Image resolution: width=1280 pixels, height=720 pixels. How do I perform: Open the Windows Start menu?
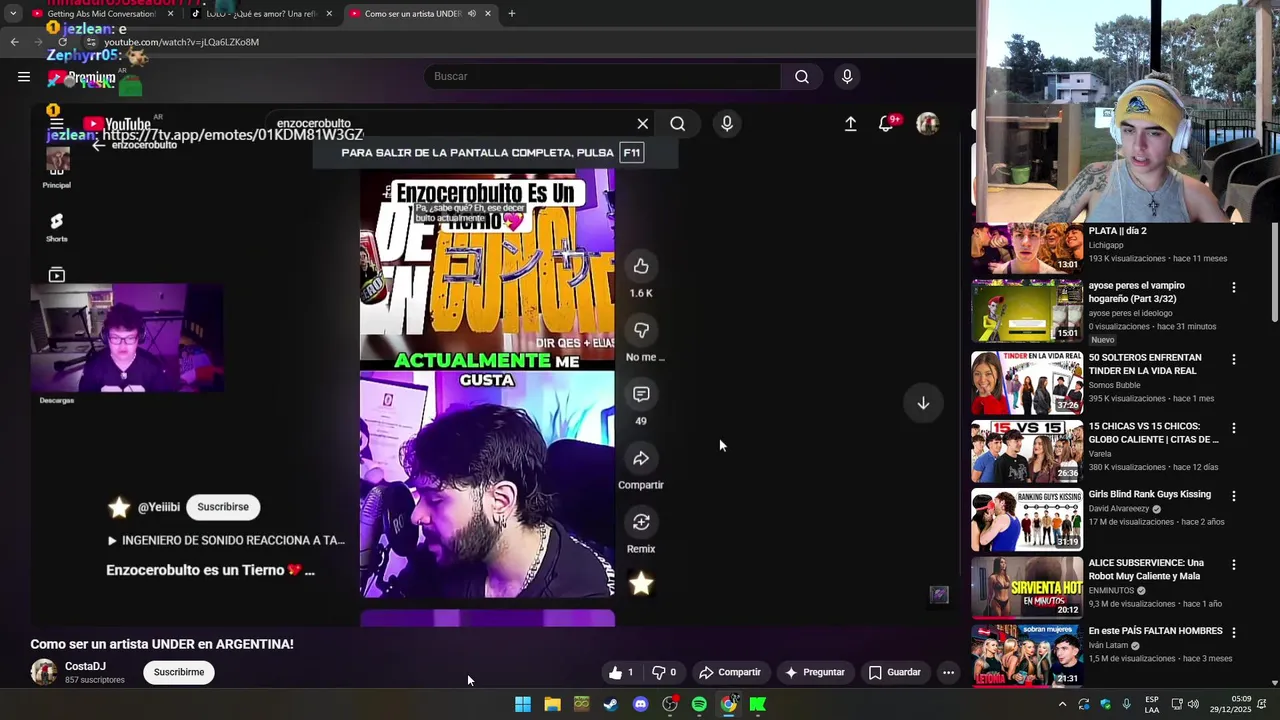click(x=523, y=704)
